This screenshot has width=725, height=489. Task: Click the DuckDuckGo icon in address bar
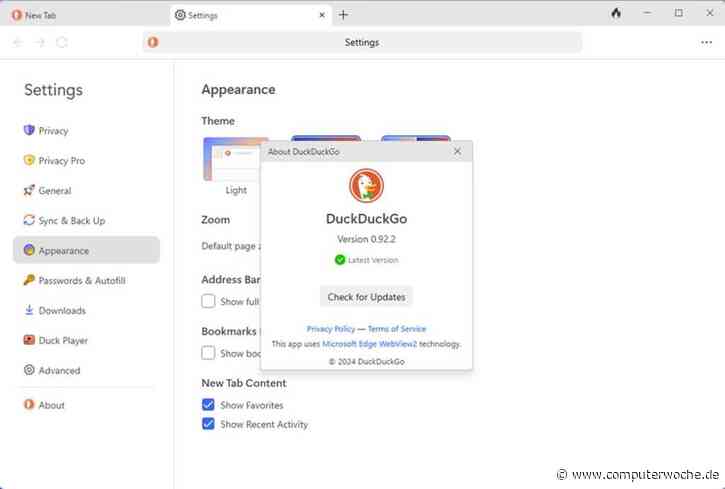153,43
